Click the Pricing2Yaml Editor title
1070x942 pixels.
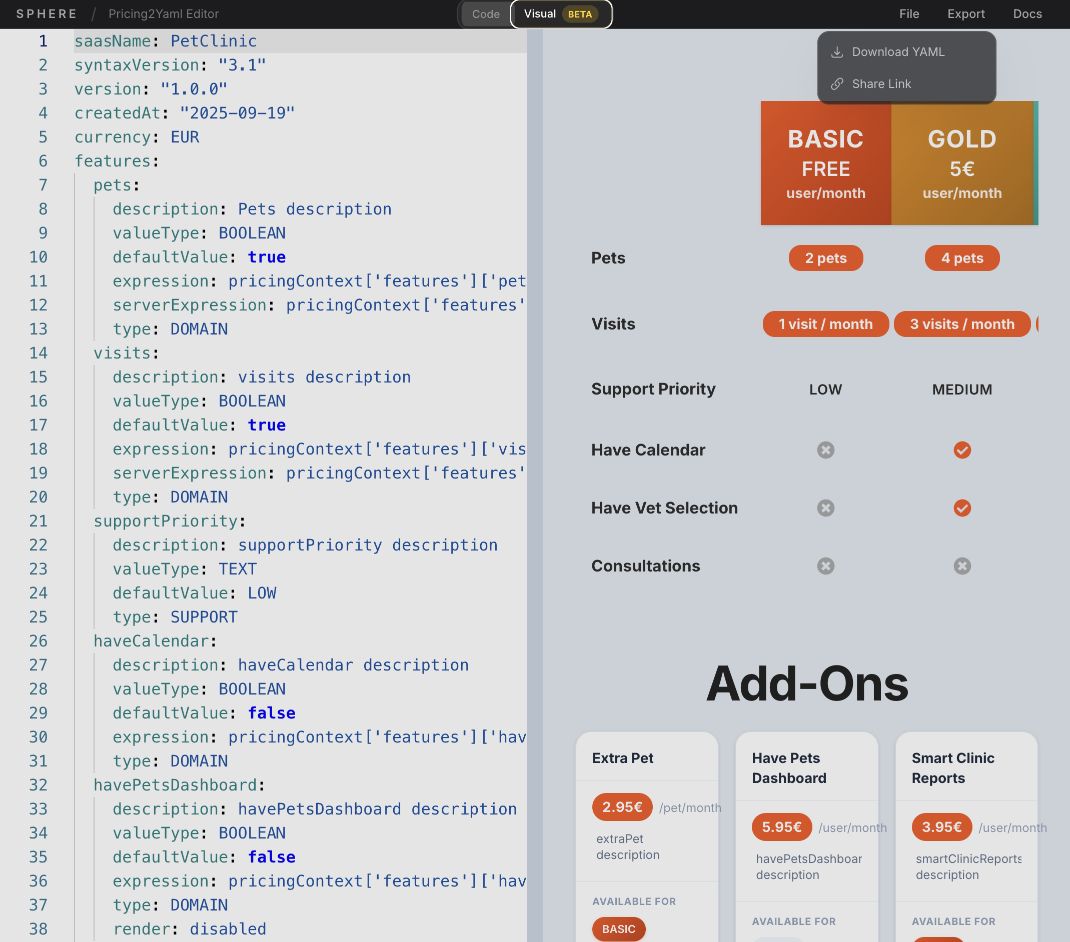click(163, 14)
